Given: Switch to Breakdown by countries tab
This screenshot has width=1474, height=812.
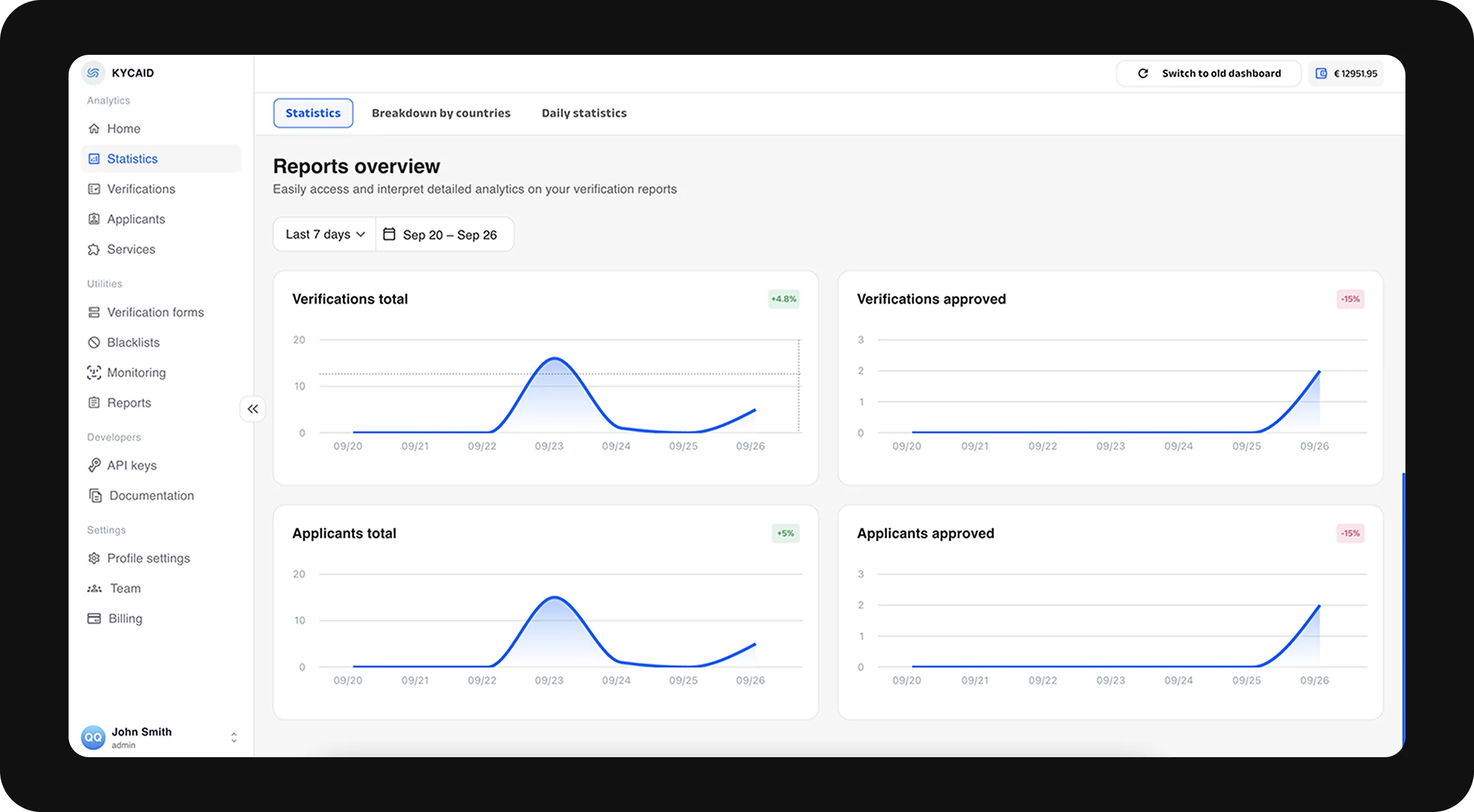Looking at the screenshot, I should (440, 113).
